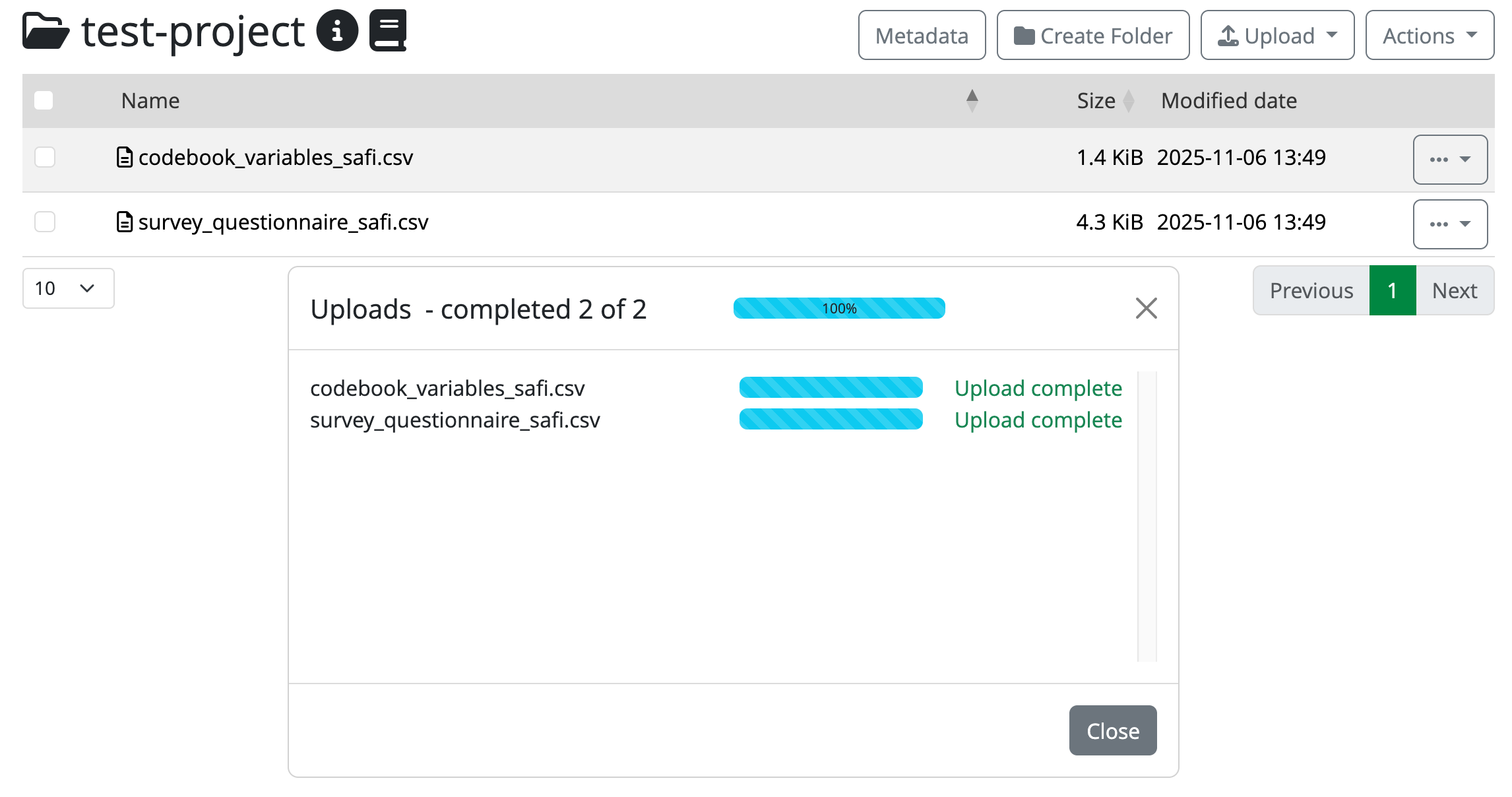The height and width of the screenshot is (797, 1512).
Task: Check the select-all checkbox in table header
Action: (44, 100)
